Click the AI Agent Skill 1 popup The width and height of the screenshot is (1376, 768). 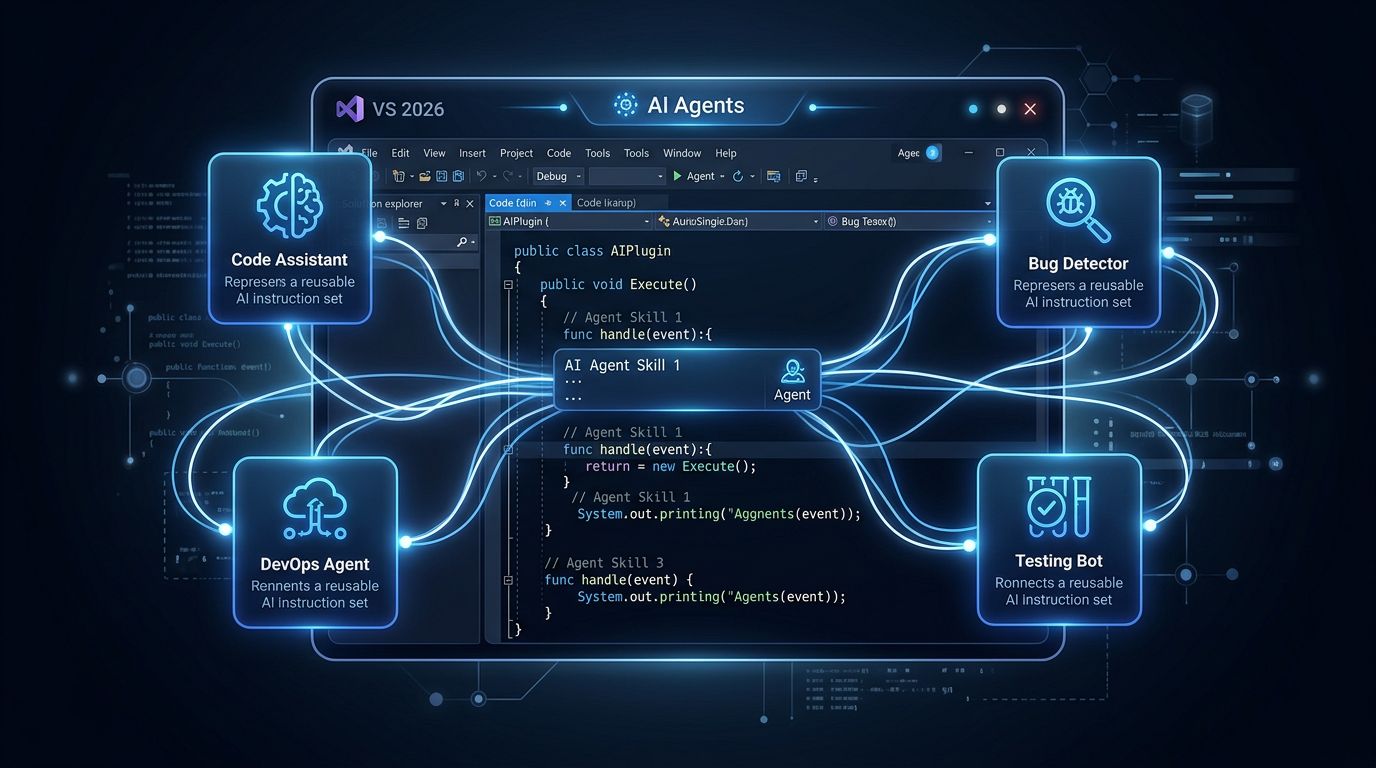coord(687,379)
